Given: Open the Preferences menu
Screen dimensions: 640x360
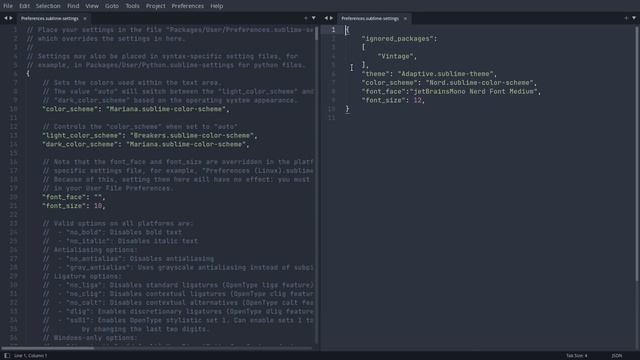Looking at the screenshot, I should (x=187, y=6).
